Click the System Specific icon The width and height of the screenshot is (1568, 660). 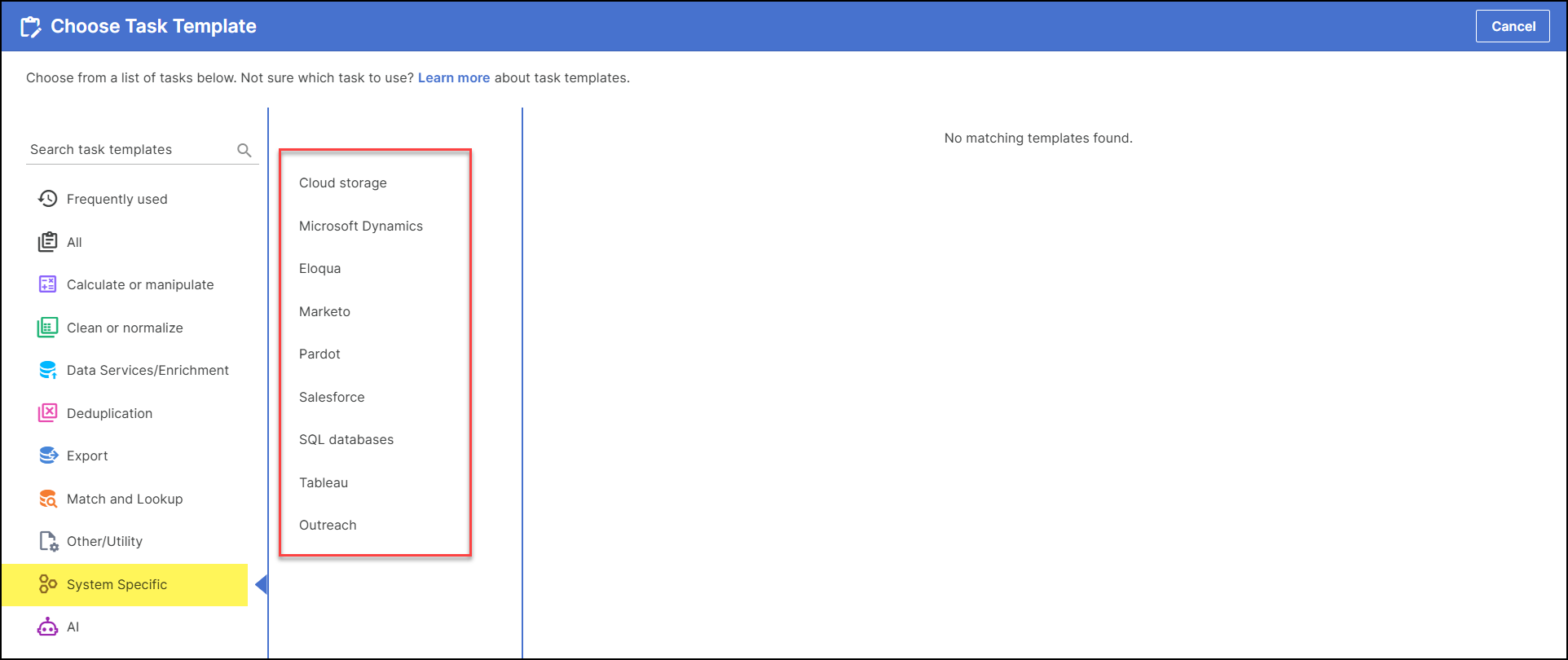tap(48, 584)
